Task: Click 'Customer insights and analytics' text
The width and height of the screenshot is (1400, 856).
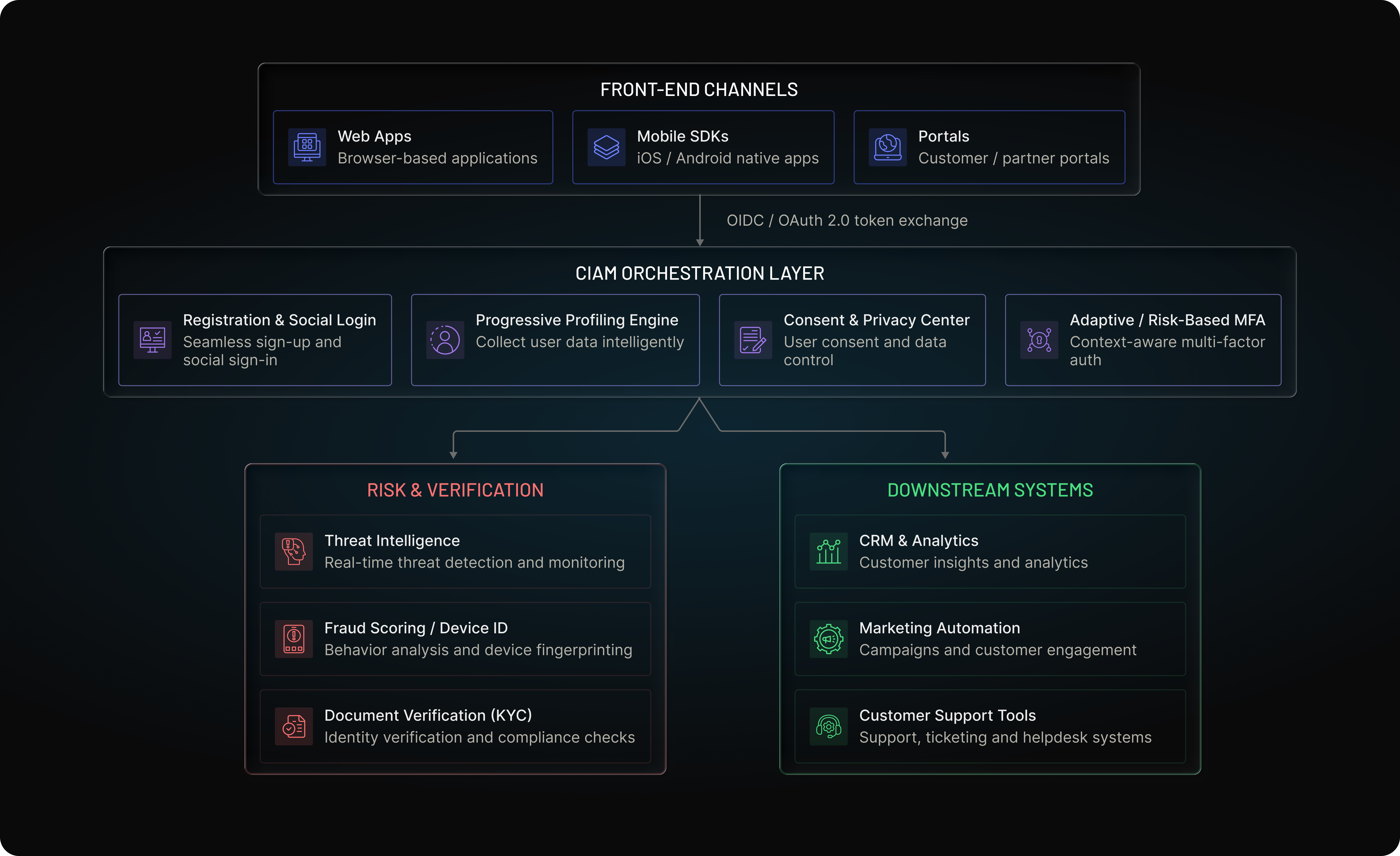Action: [x=973, y=563]
